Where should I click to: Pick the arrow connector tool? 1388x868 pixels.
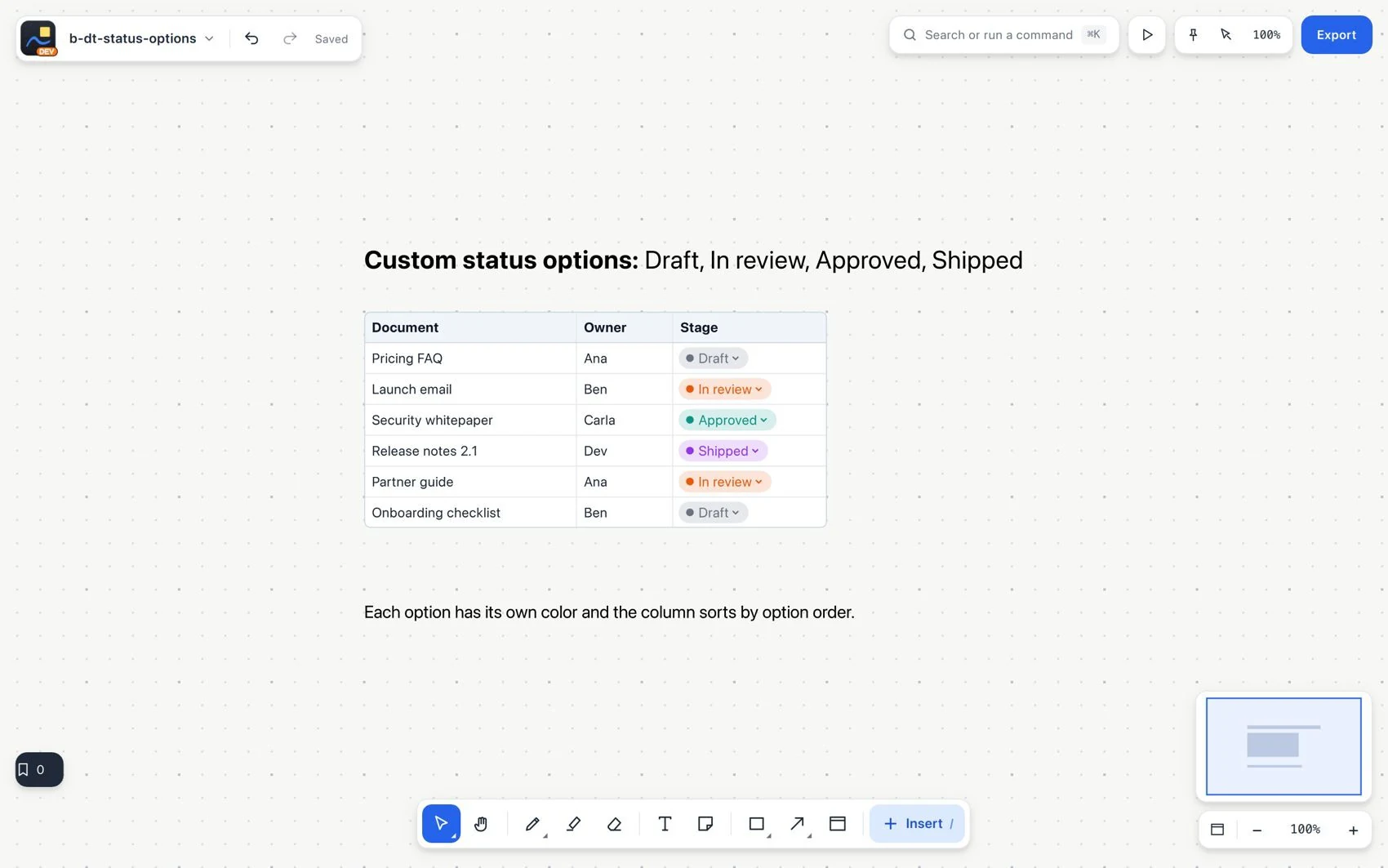[798, 823]
